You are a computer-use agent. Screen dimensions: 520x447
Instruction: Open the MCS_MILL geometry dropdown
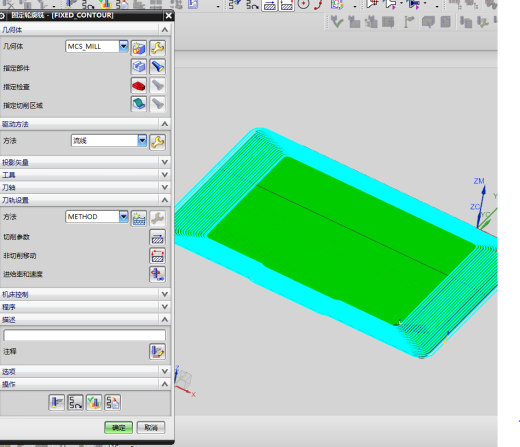(123, 46)
